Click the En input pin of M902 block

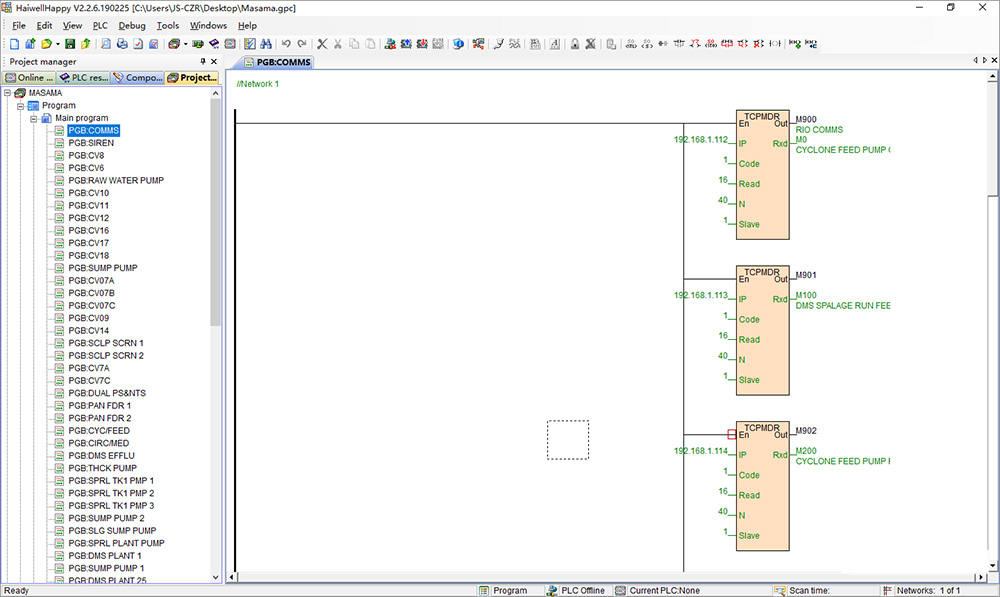coord(732,434)
